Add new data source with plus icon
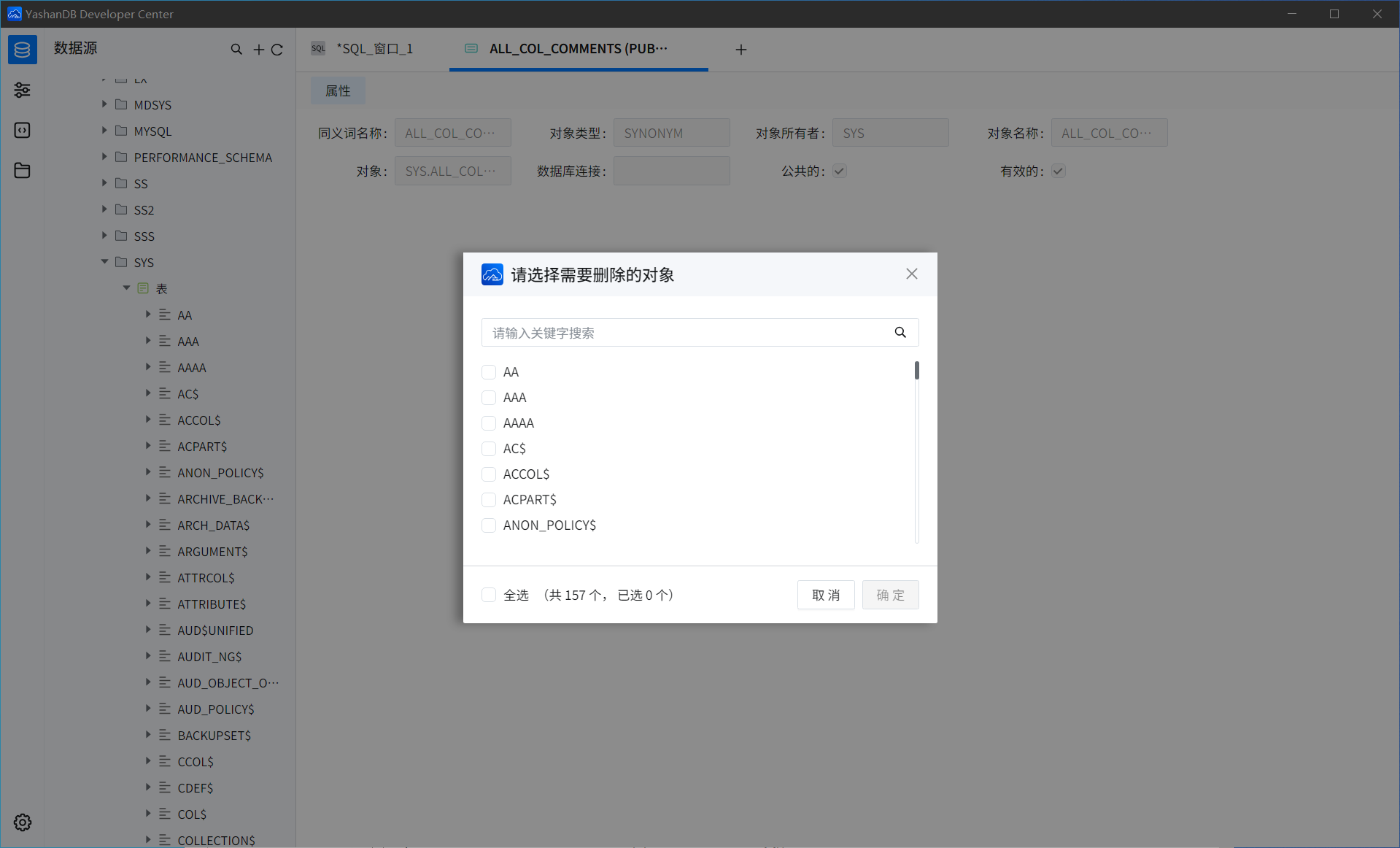1400x848 pixels. pyautogui.click(x=258, y=50)
